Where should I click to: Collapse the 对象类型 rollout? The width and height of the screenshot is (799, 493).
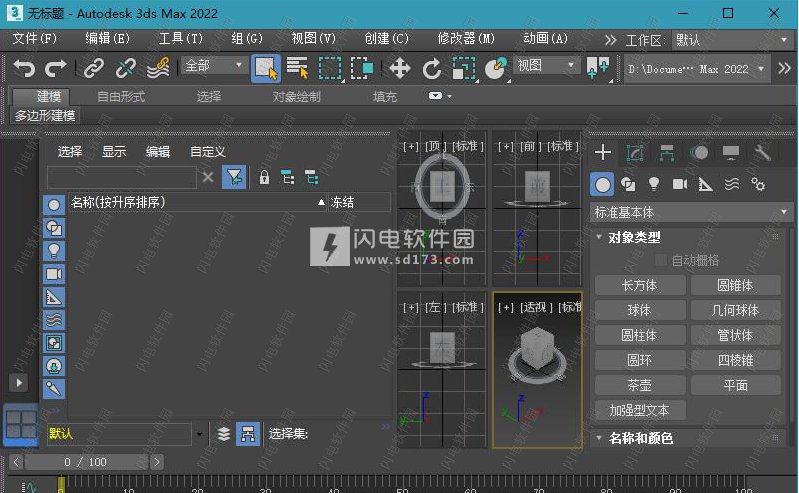pos(599,237)
